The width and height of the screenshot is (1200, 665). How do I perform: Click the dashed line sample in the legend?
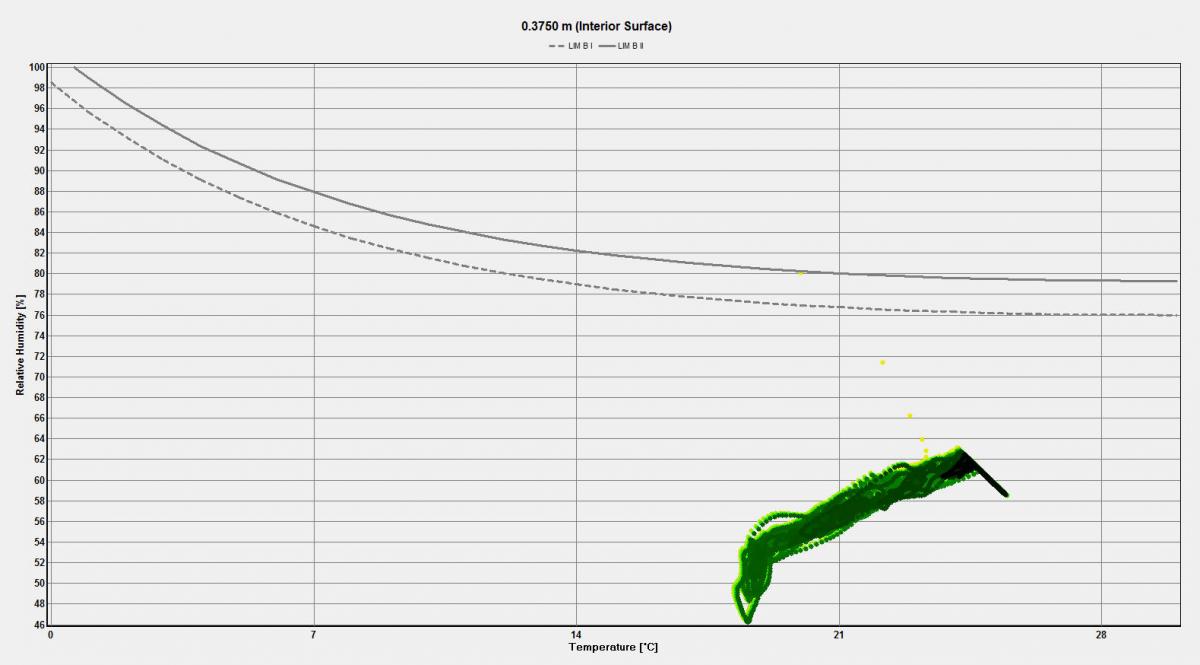pyautogui.click(x=556, y=46)
